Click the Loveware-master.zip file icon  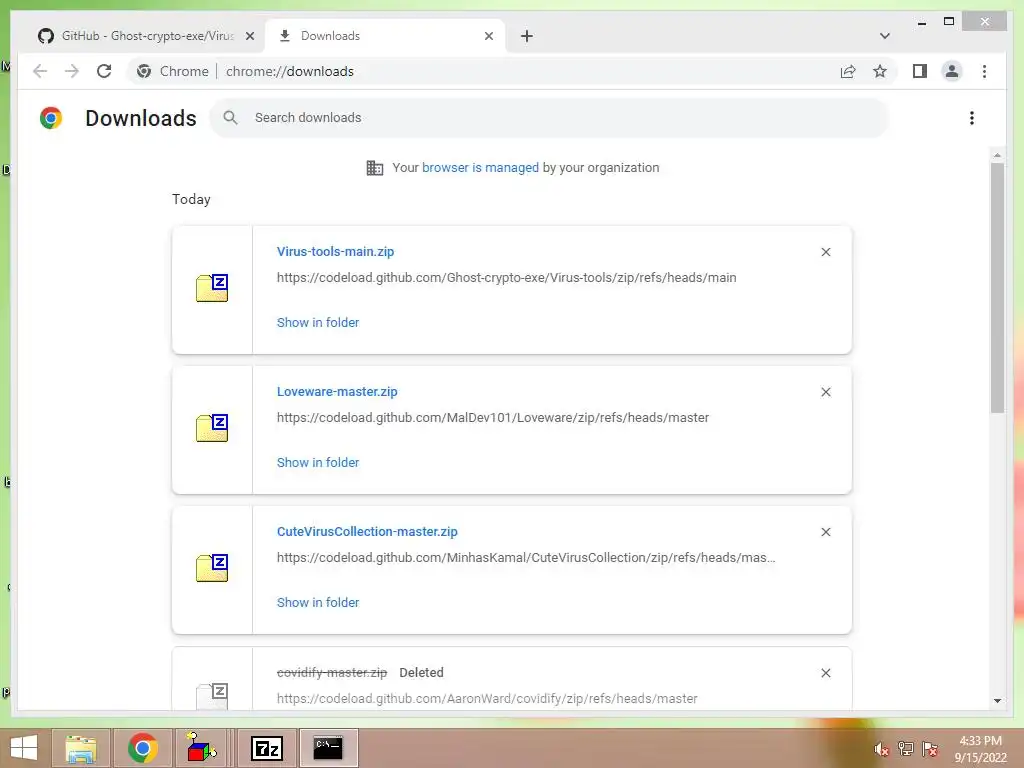click(x=212, y=428)
